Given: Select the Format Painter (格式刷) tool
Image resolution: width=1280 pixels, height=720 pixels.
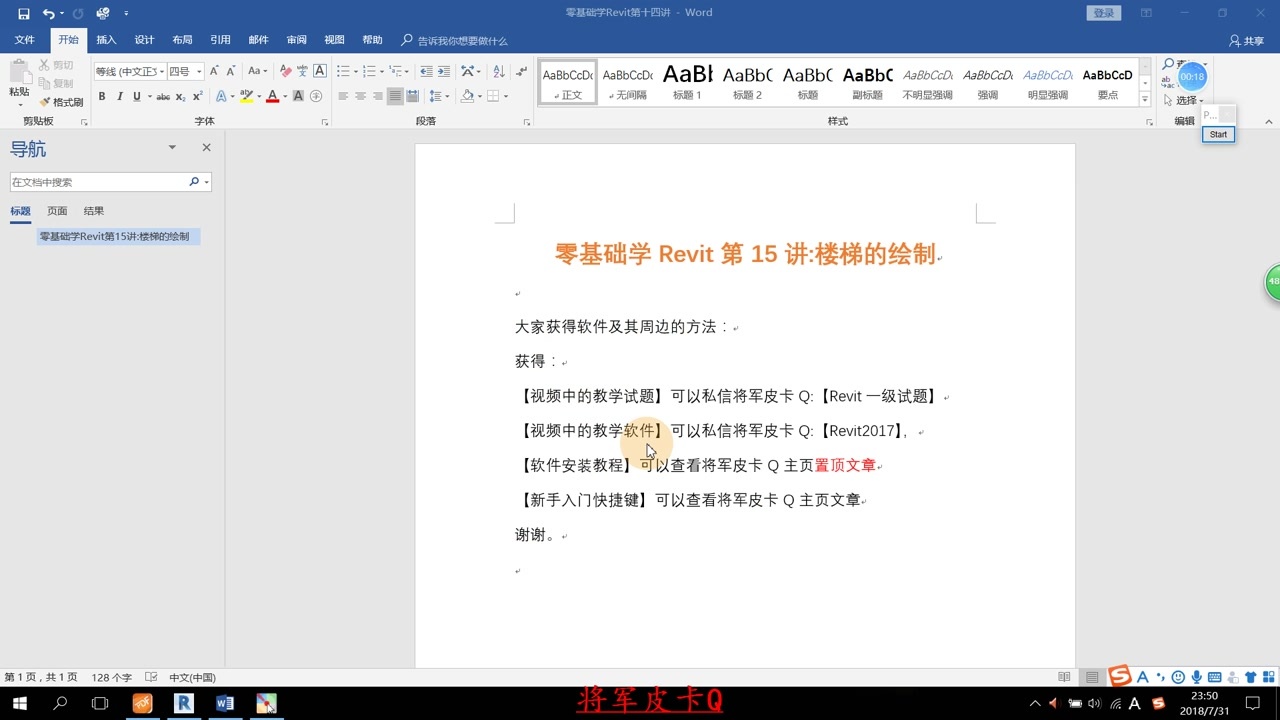Looking at the screenshot, I should [x=61, y=102].
